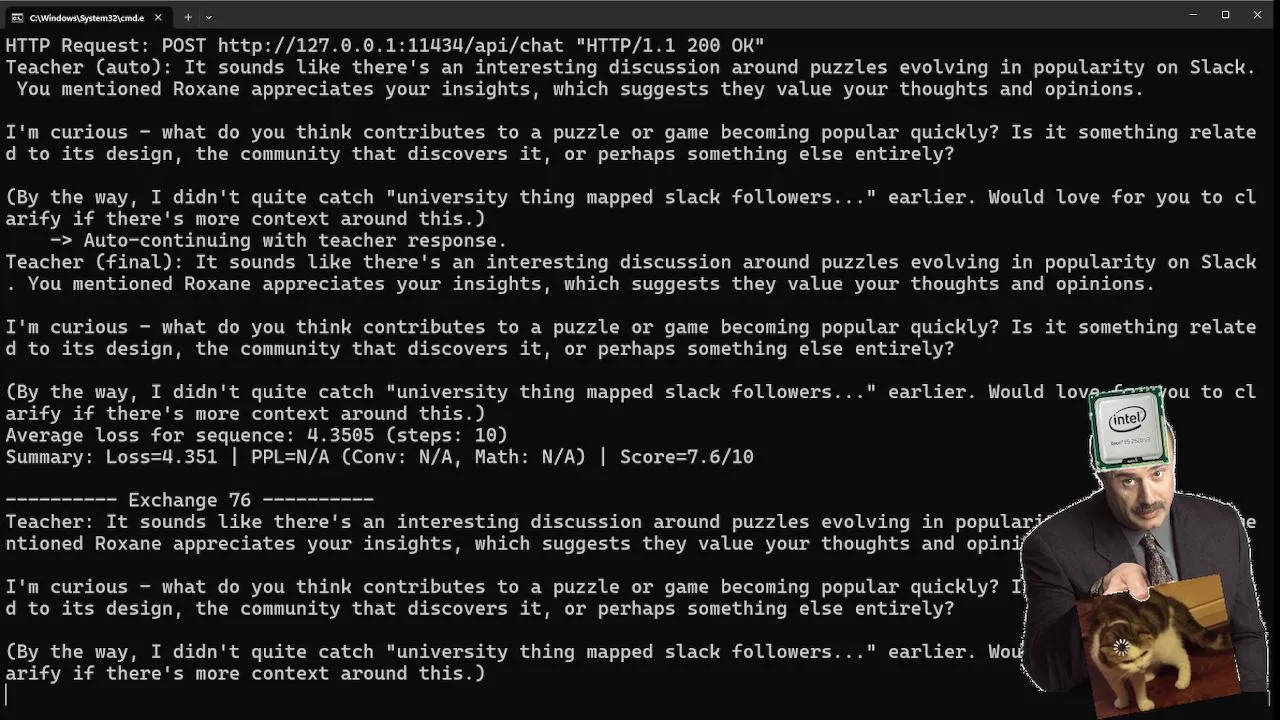Click the "Score=7.6/10" value
This screenshot has width=1280, height=720.
click(686, 457)
